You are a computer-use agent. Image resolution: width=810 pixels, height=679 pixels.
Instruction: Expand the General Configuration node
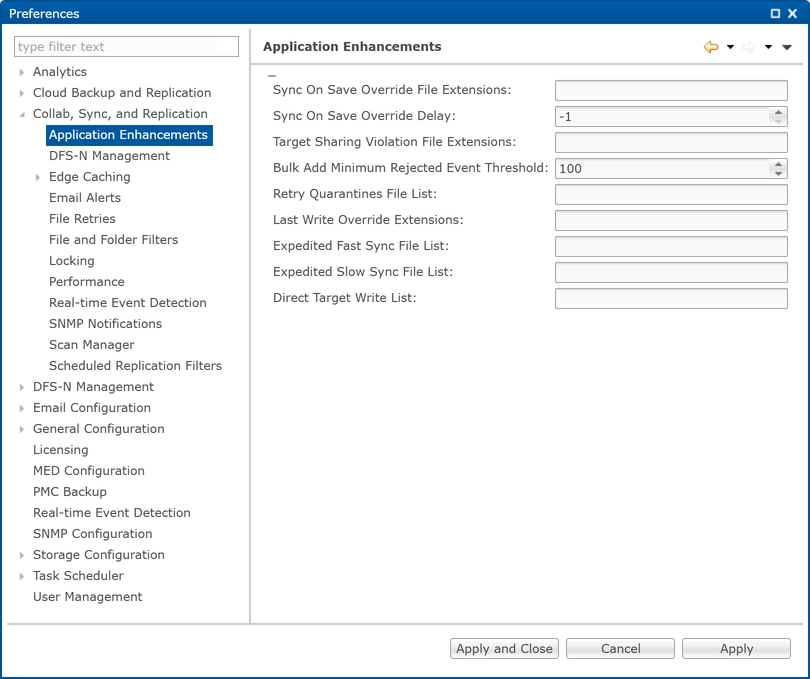point(22,429)
